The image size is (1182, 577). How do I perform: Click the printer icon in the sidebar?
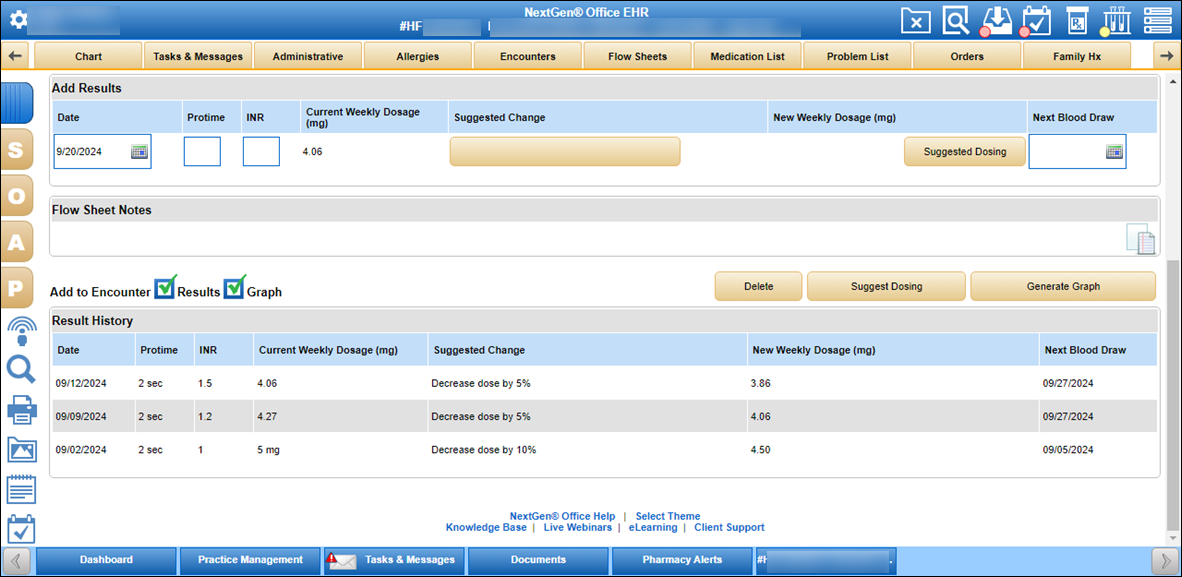tap(20, 409)
